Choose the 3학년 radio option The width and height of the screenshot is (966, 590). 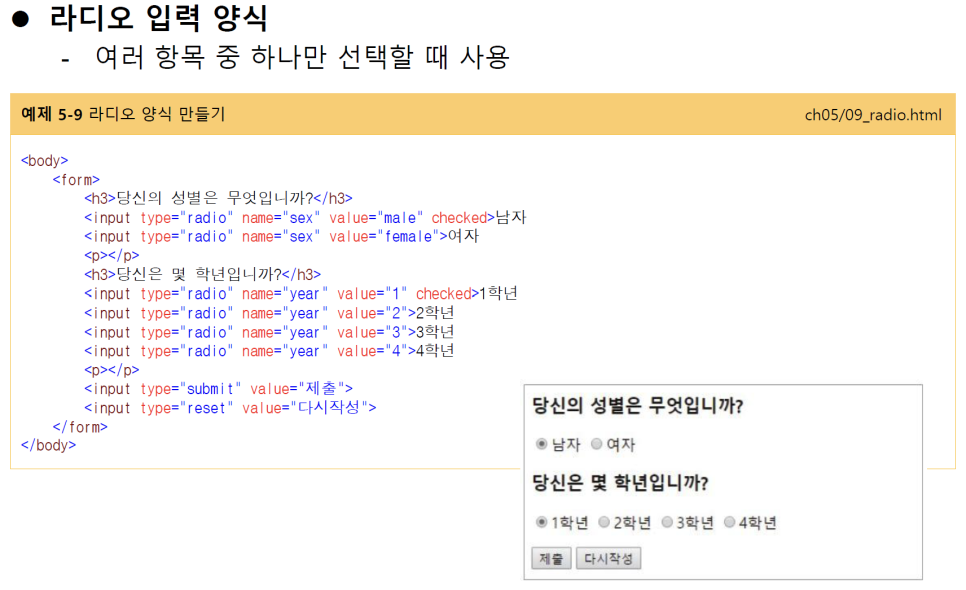coord(667,522)
